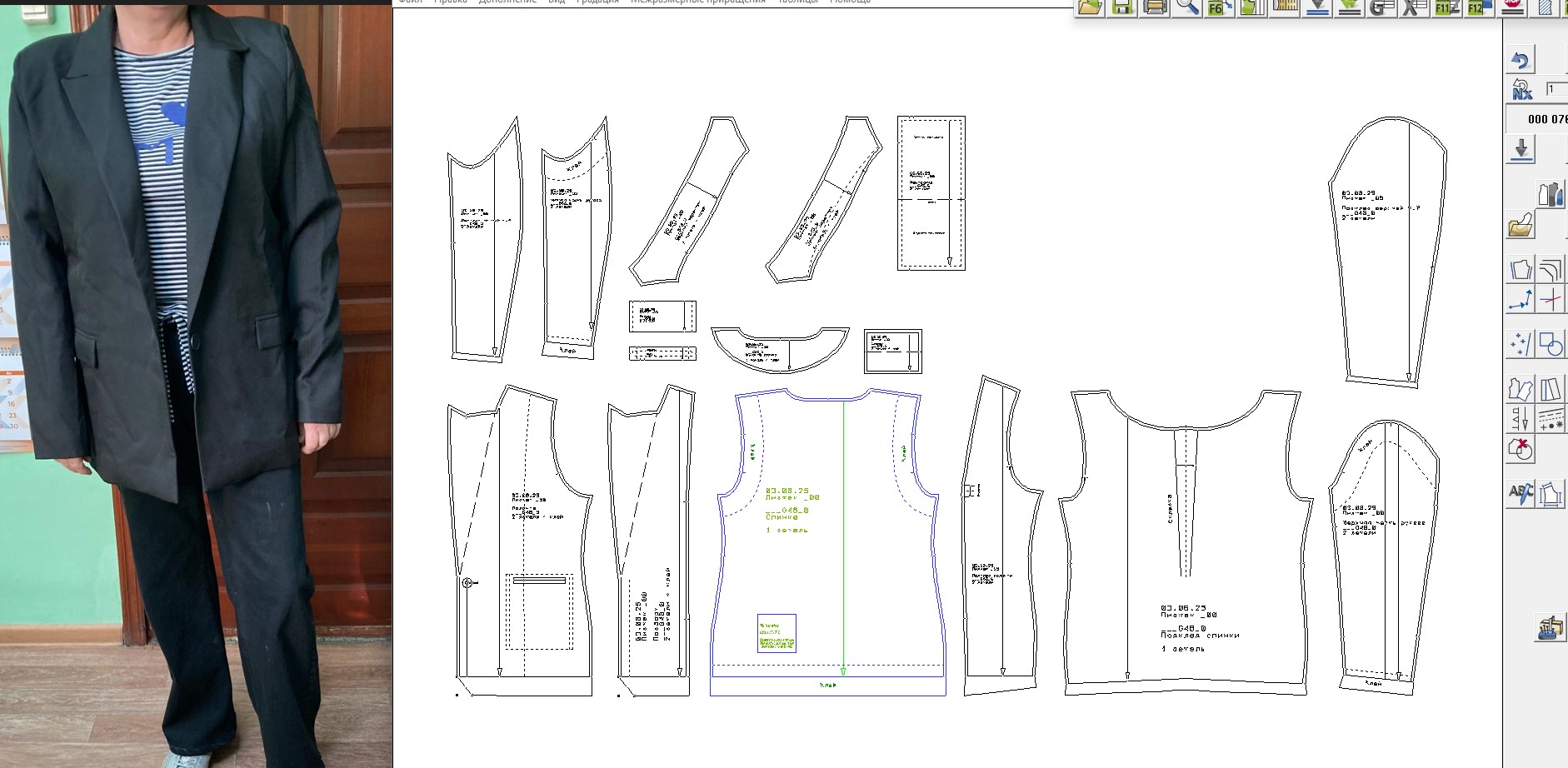Activate the magnifying glass zoom tool
The image size is (1568, 768).
pos(1187,7)
